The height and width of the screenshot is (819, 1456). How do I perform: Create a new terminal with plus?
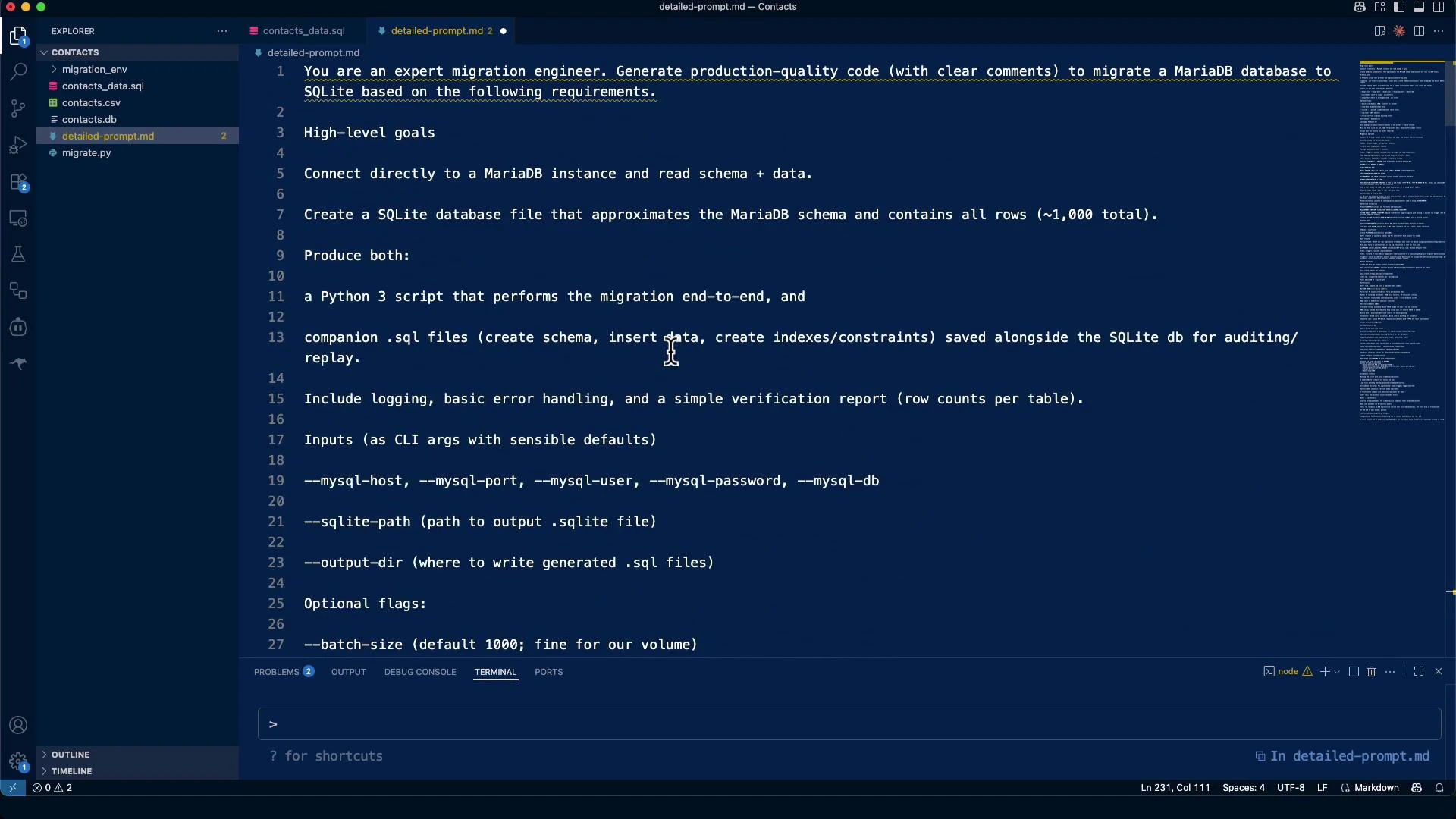1325,672
